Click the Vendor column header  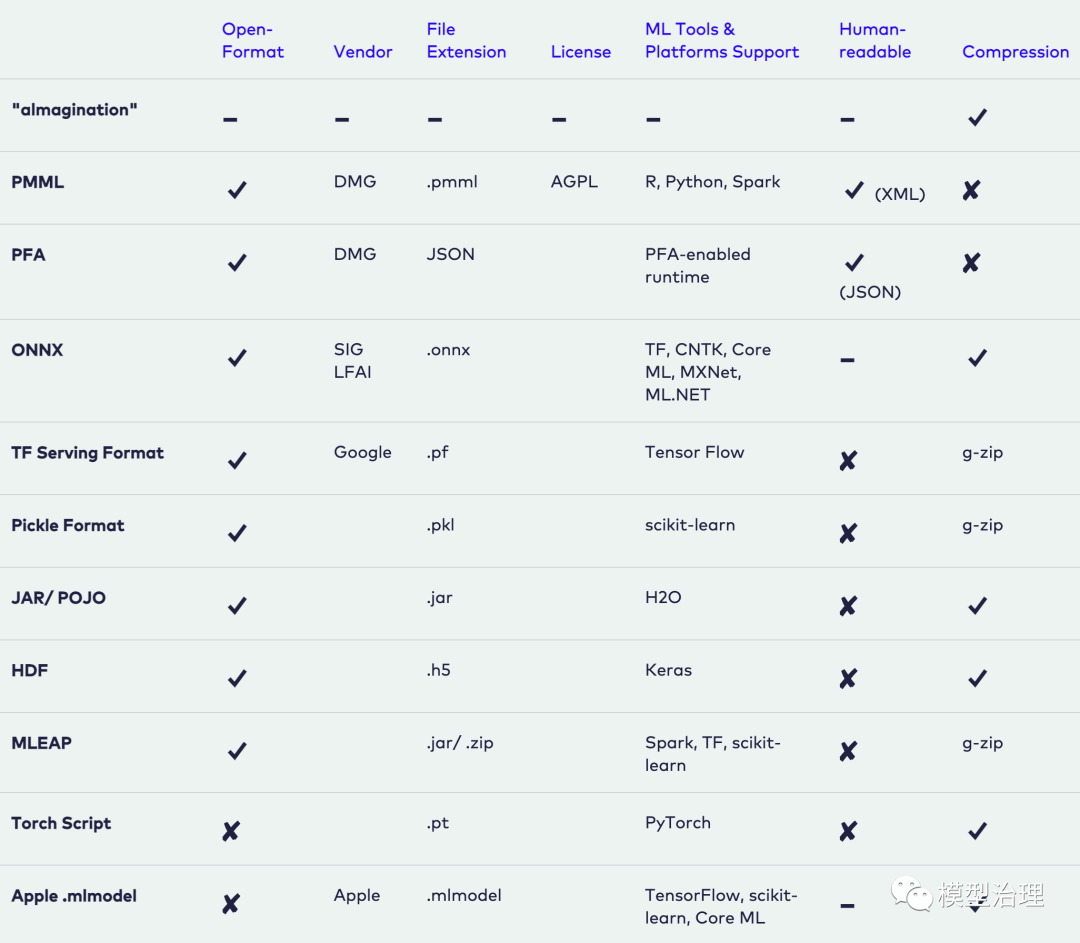[363, 52]
